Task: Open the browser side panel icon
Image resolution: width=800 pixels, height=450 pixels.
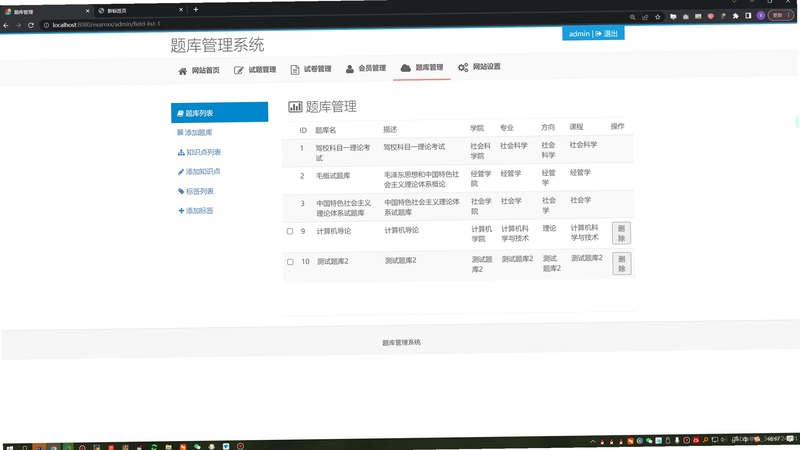Action: coord(748,16)
